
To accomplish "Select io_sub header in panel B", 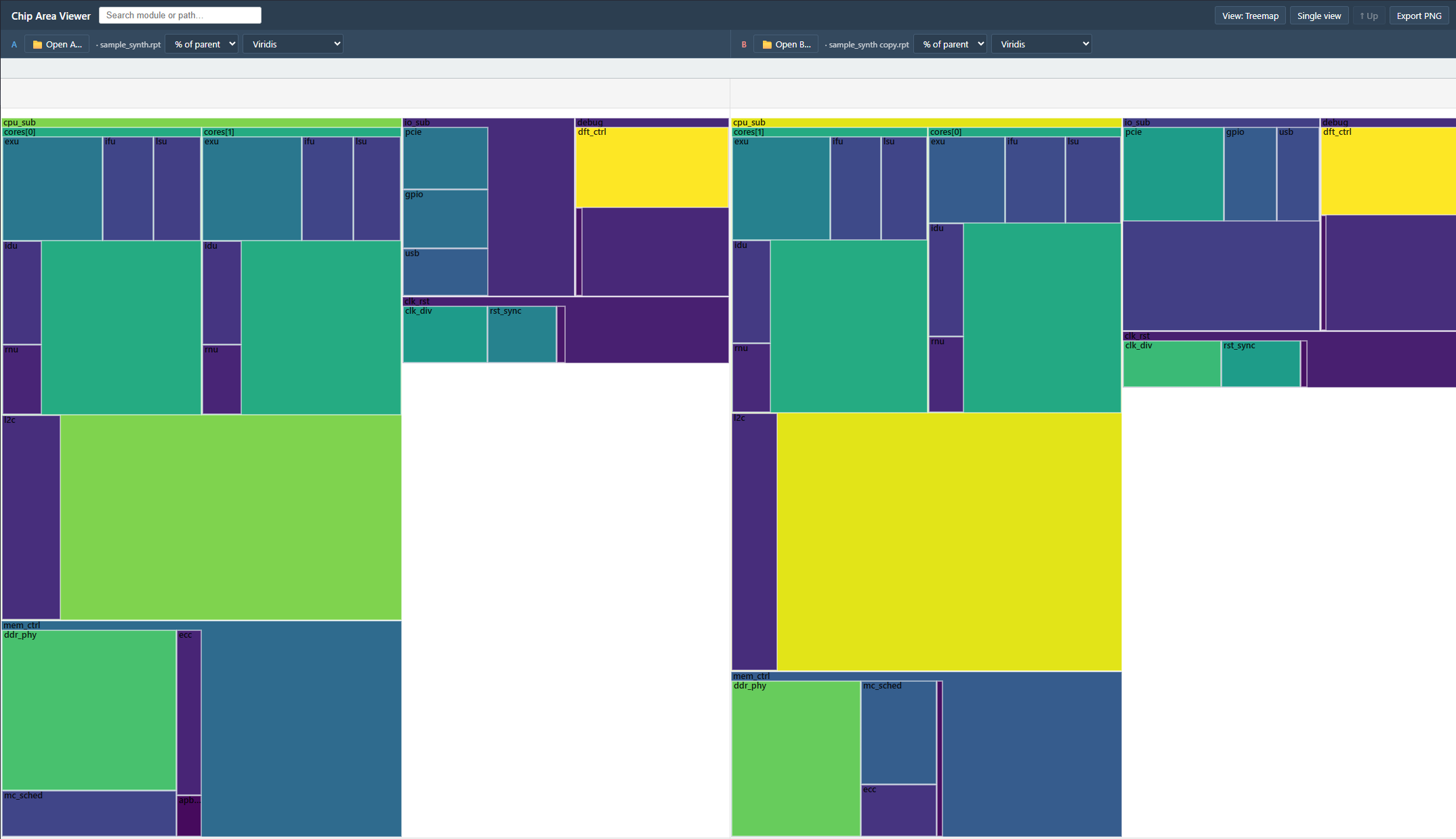I will (x=1221, y=123).
